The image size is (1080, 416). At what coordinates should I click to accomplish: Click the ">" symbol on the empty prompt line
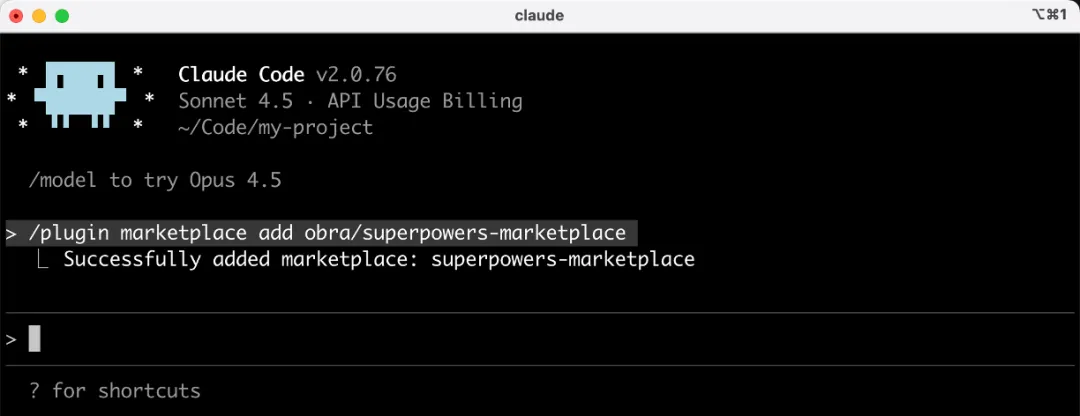pyautogui.click(x=11, y=339)
